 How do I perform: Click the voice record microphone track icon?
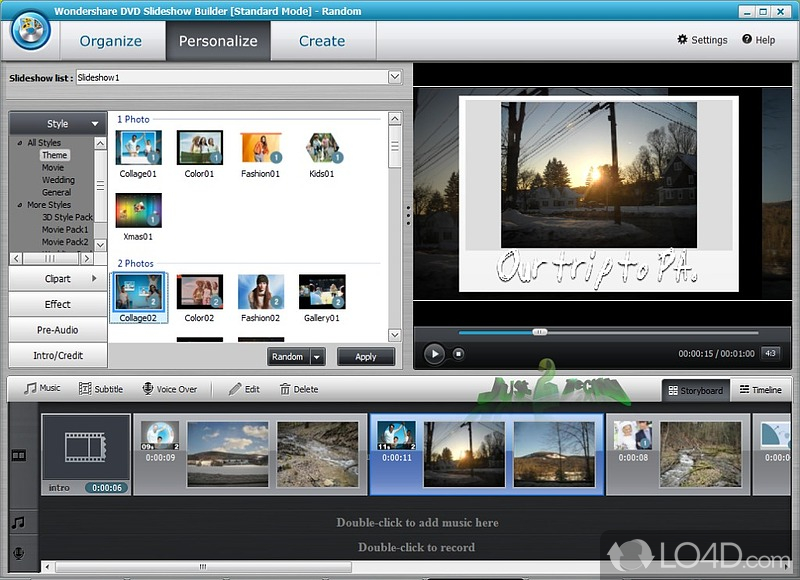click(x=19, y=553)
